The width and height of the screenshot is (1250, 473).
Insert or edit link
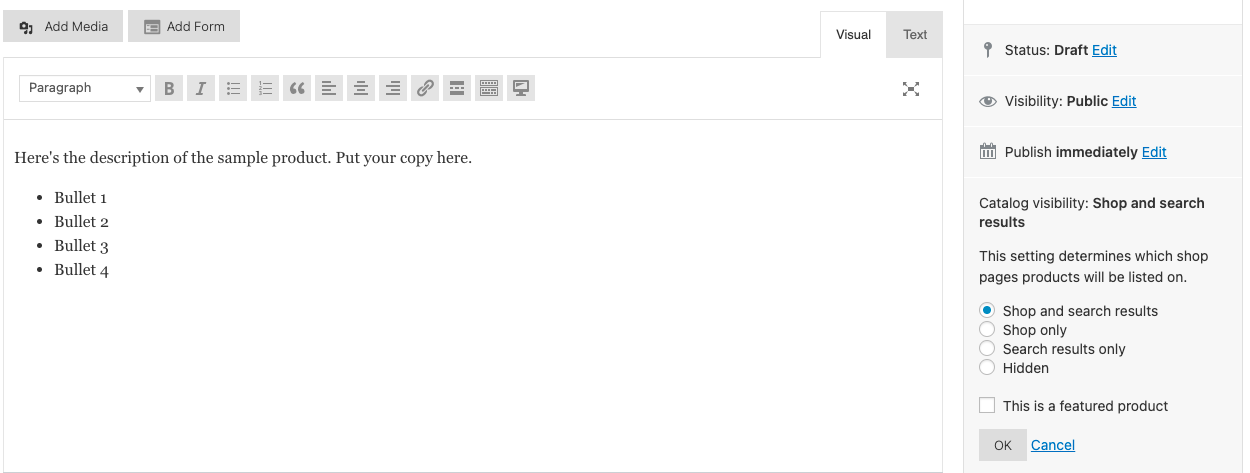425,88
